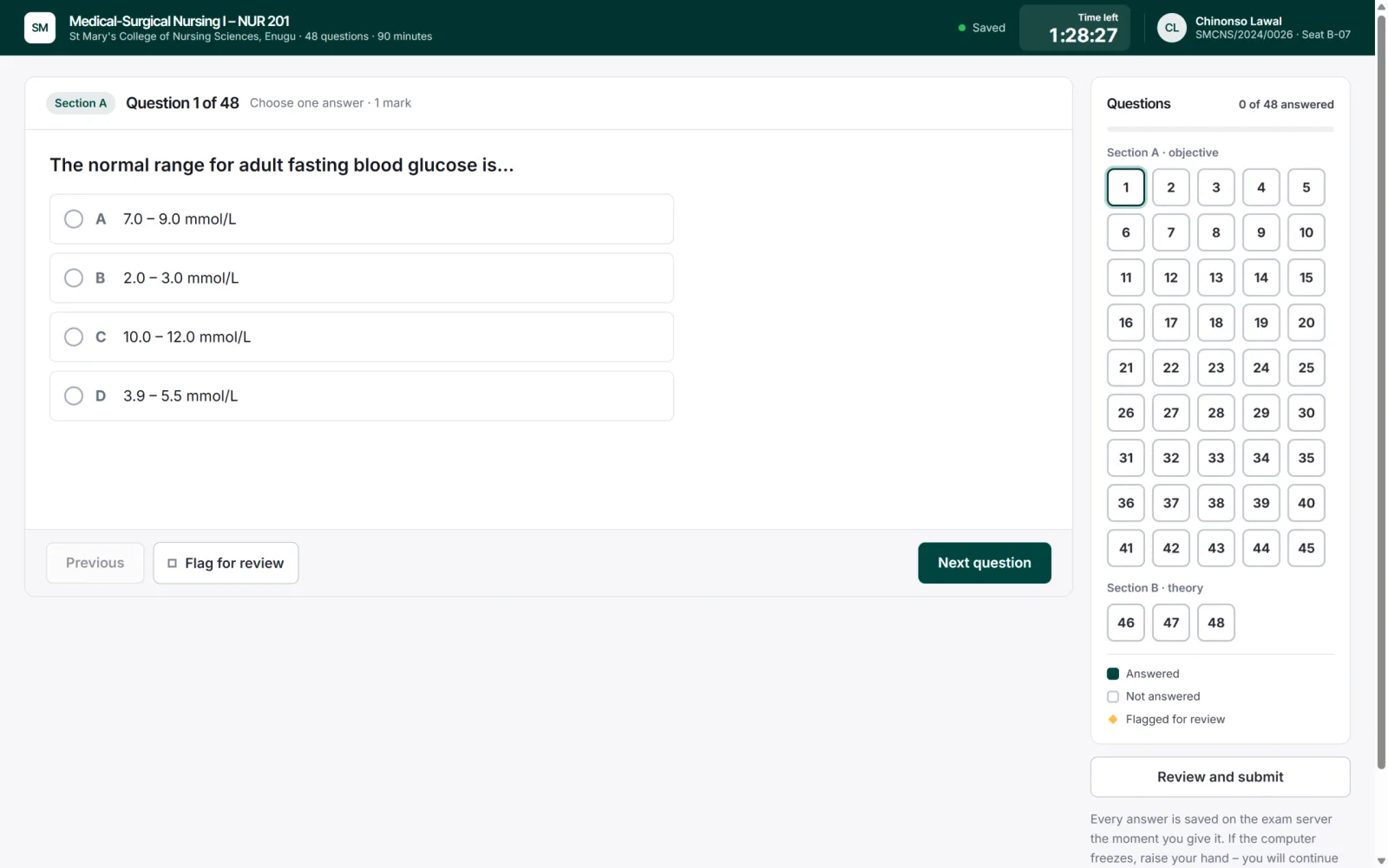Click the disabled Previous button
Image resolution: width=1388 pixels, height=868 pixels.
point(95,563)
